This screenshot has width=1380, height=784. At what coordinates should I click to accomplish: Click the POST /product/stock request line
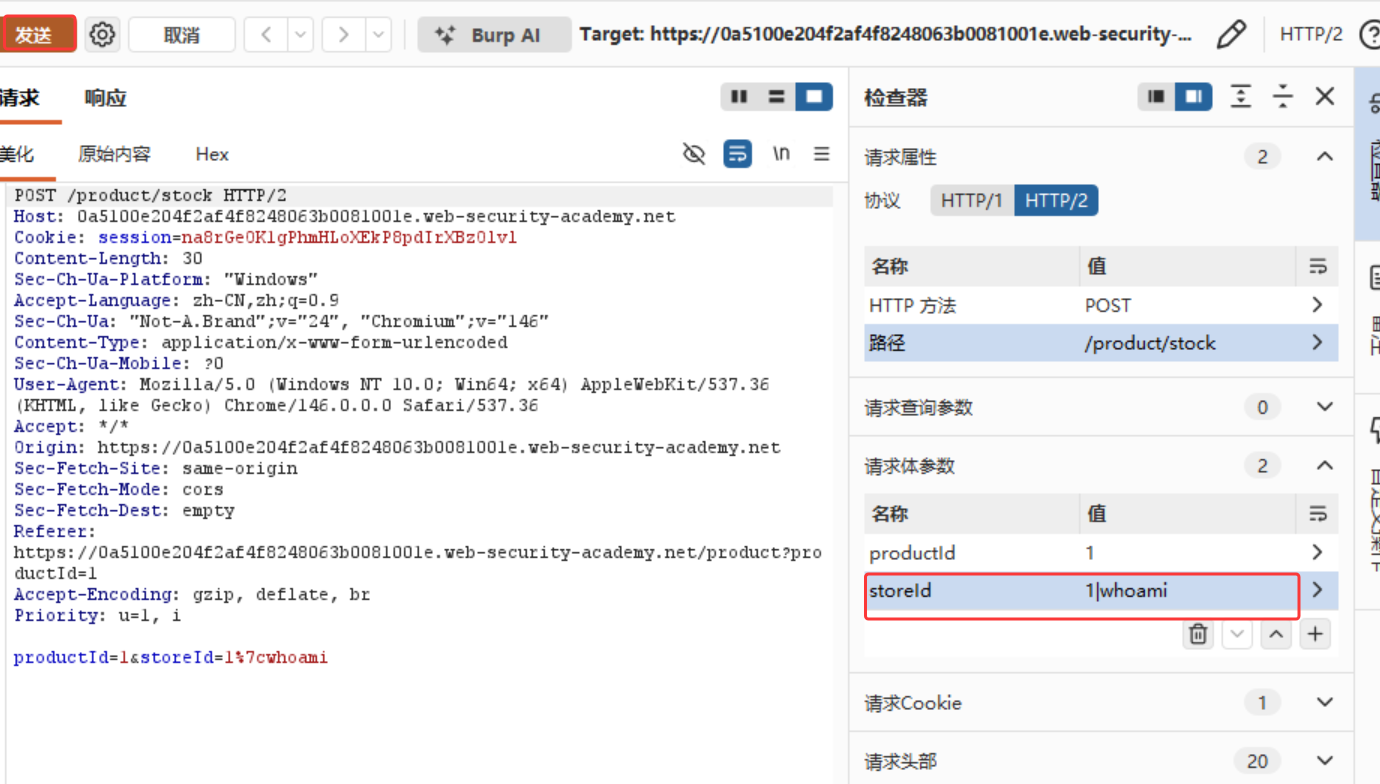tap(151, 196)
